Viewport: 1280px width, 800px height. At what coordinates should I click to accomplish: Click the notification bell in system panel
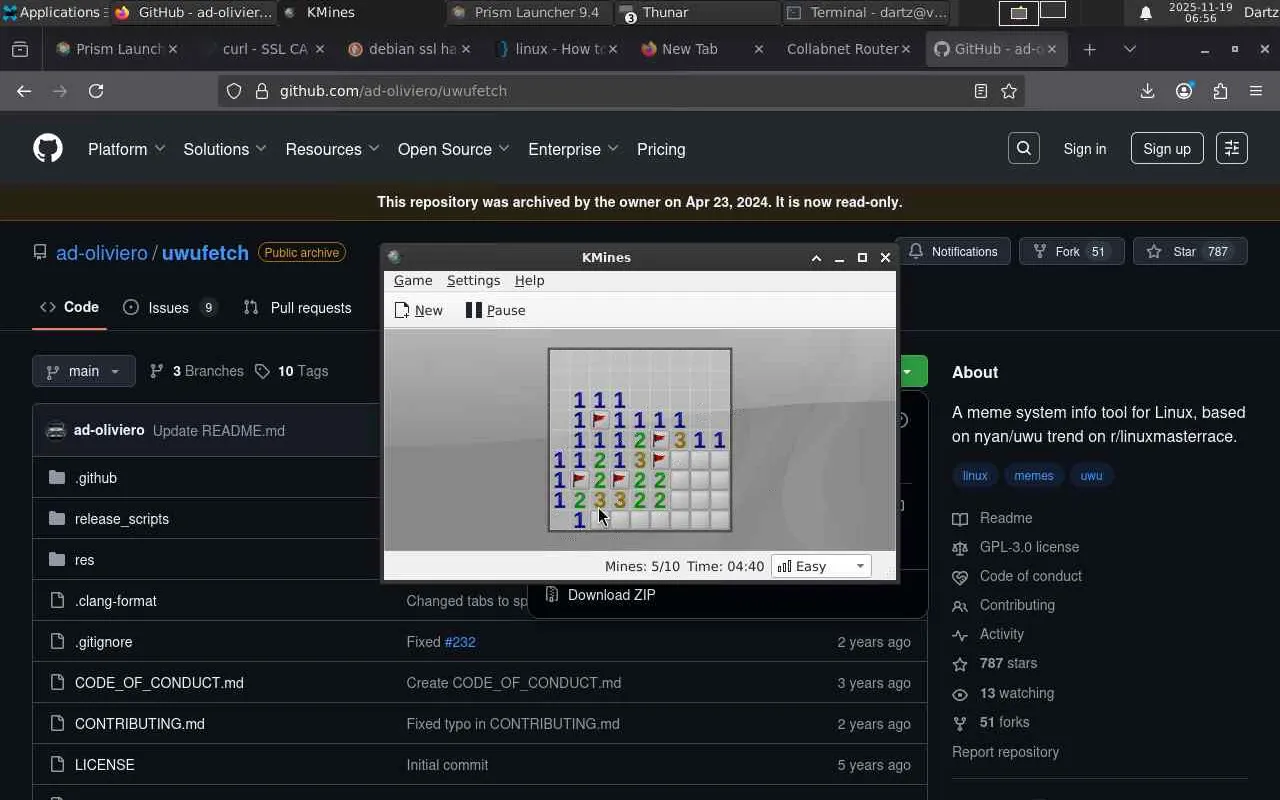(x=1146, y=12)
